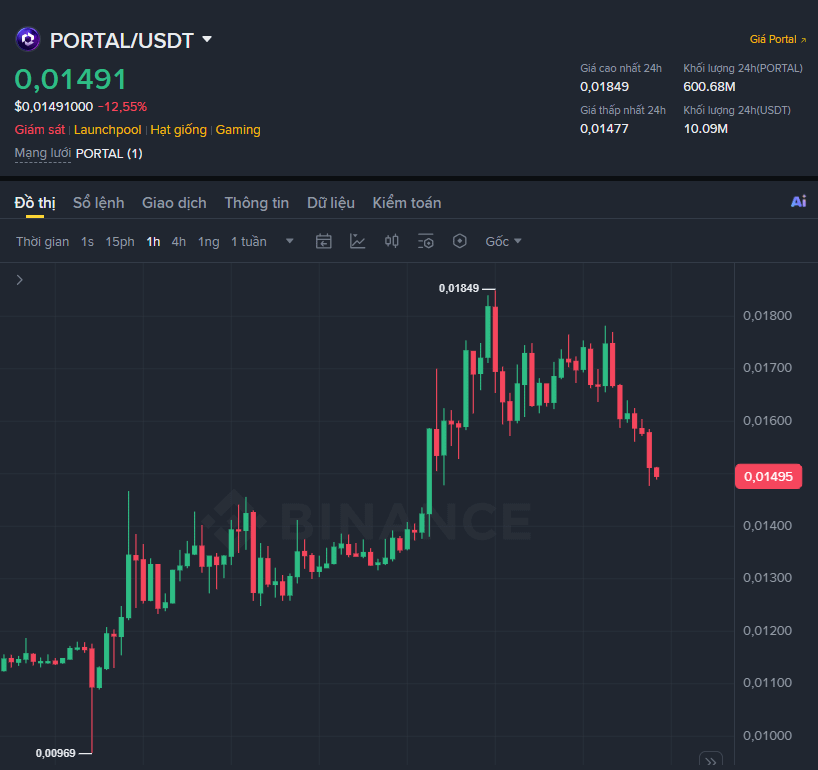Switch to the Giao dịch tab
The width and height of the screenshot is (818, 770).
pos(174,203)
